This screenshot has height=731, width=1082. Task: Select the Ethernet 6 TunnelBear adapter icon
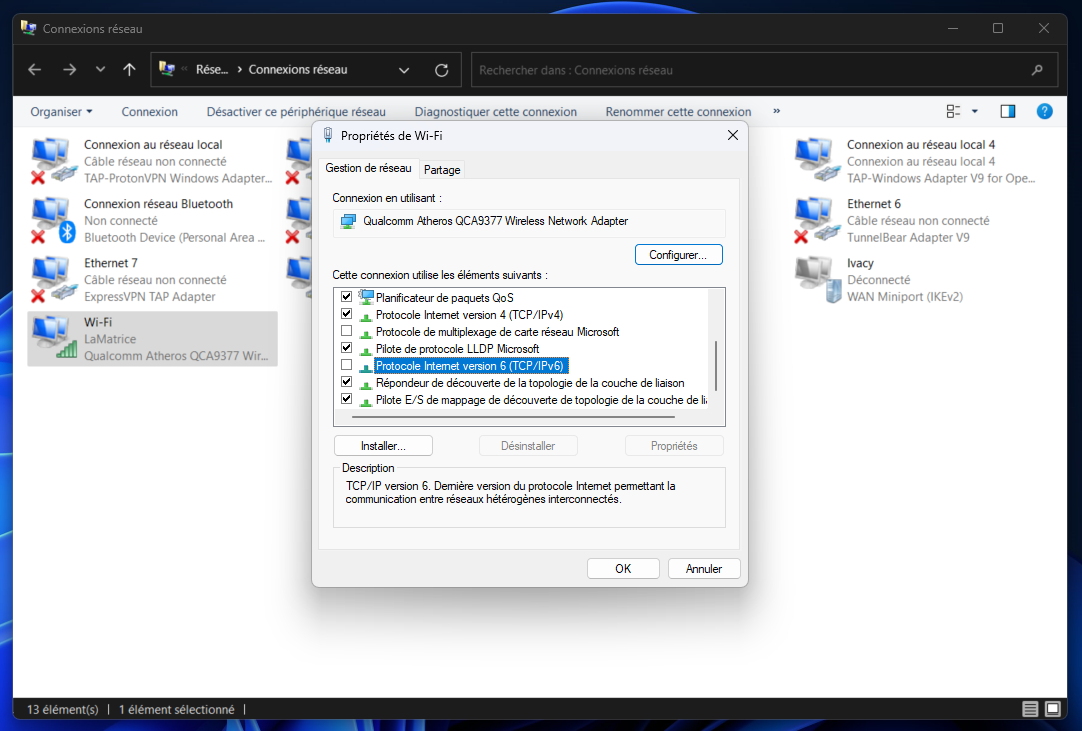point(816,220)
